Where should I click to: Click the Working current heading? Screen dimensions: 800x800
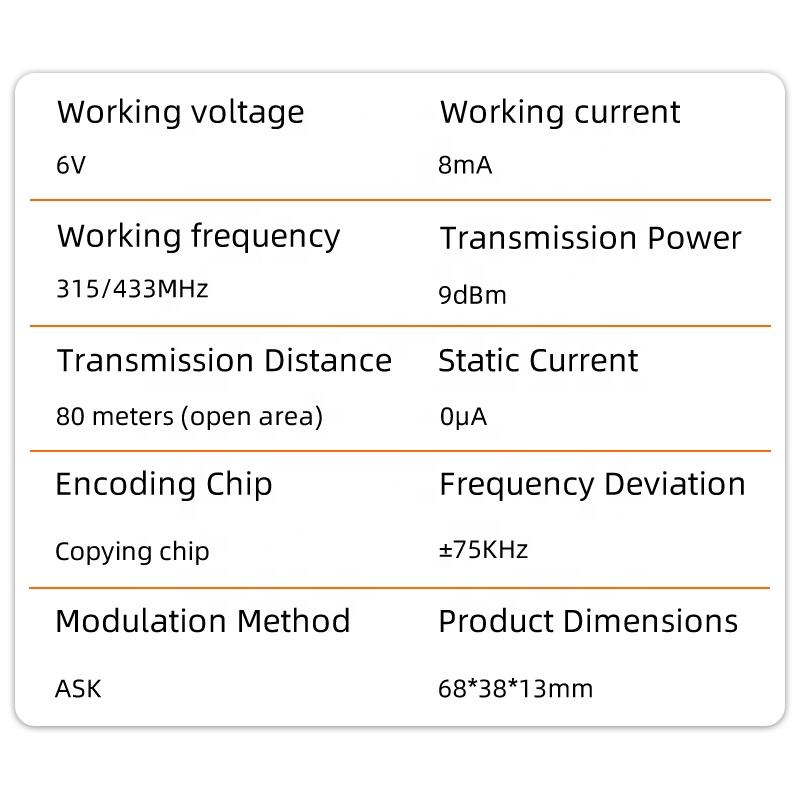click(559, 112)
